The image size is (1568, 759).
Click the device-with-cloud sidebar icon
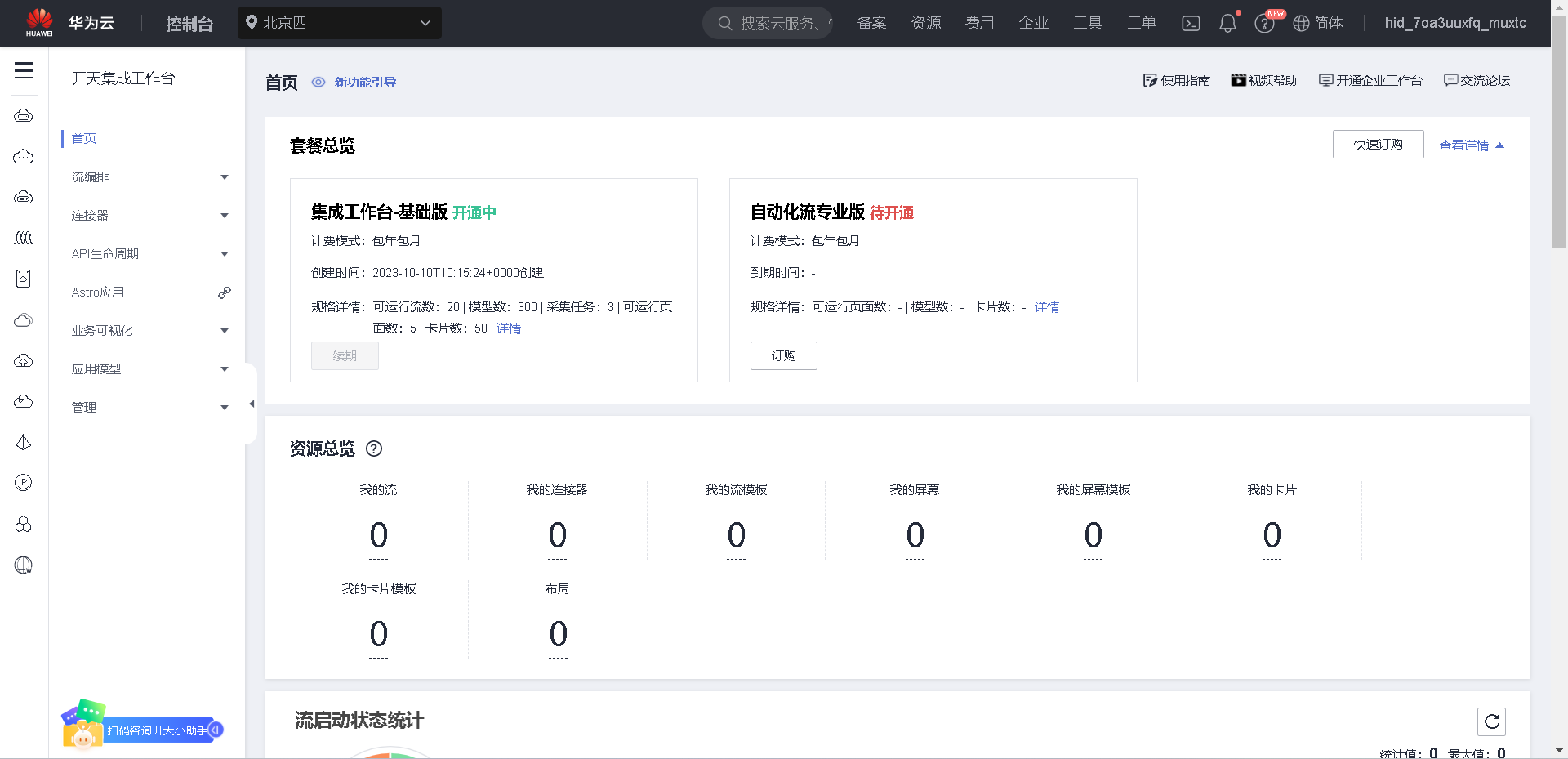[24, 279]
